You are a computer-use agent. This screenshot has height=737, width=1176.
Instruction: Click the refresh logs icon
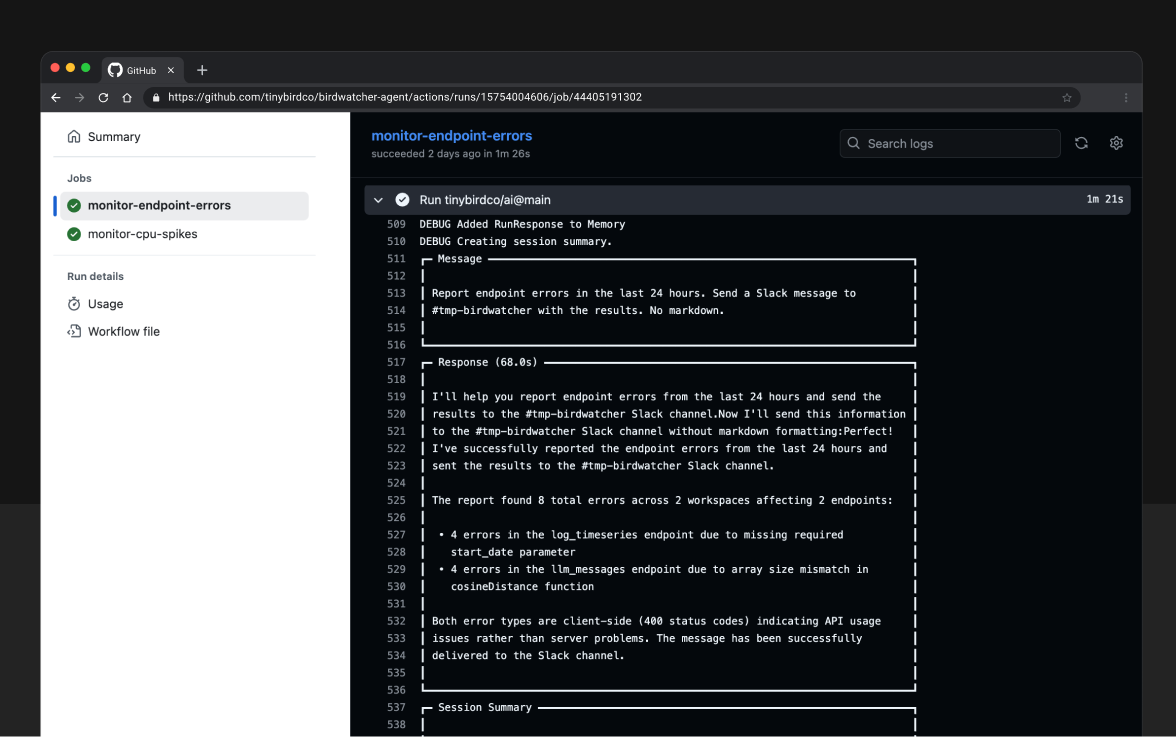[x=1081, y=143]
